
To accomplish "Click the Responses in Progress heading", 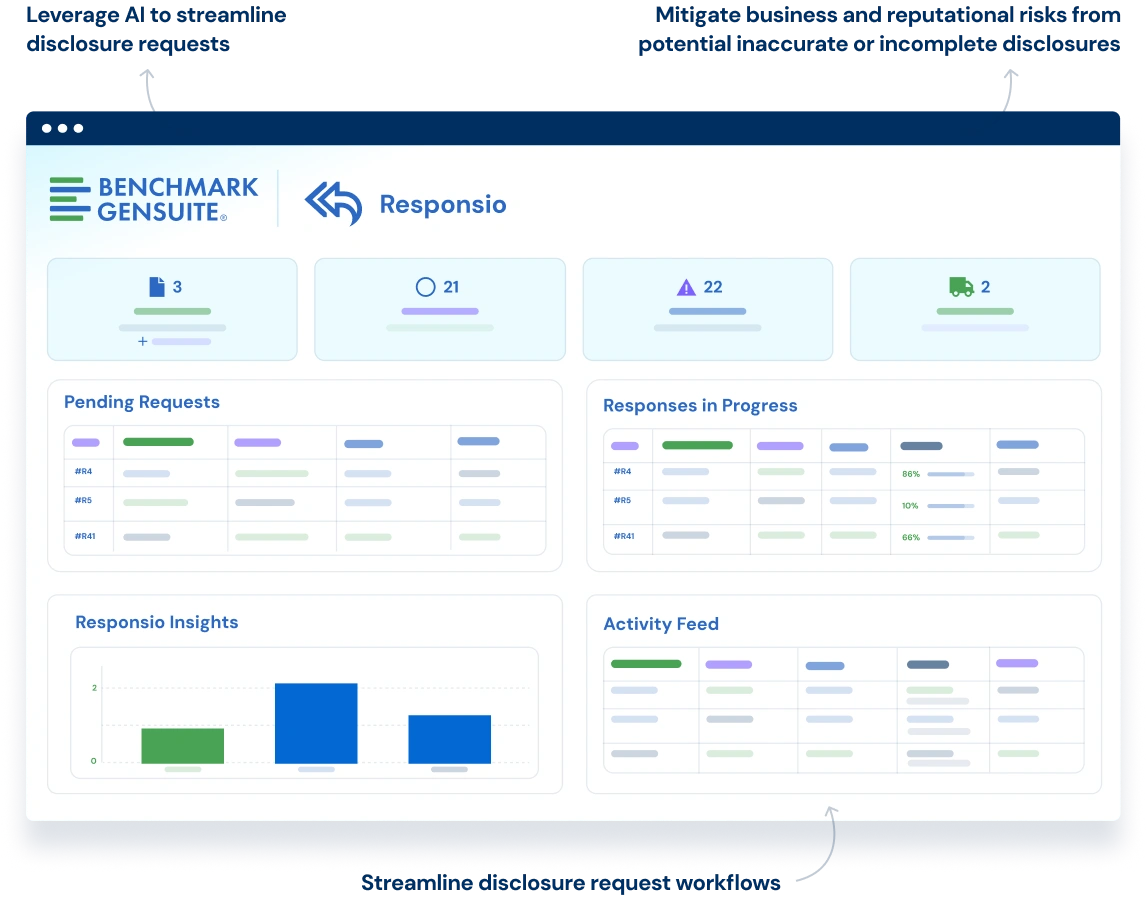I will tap(700, 406).
